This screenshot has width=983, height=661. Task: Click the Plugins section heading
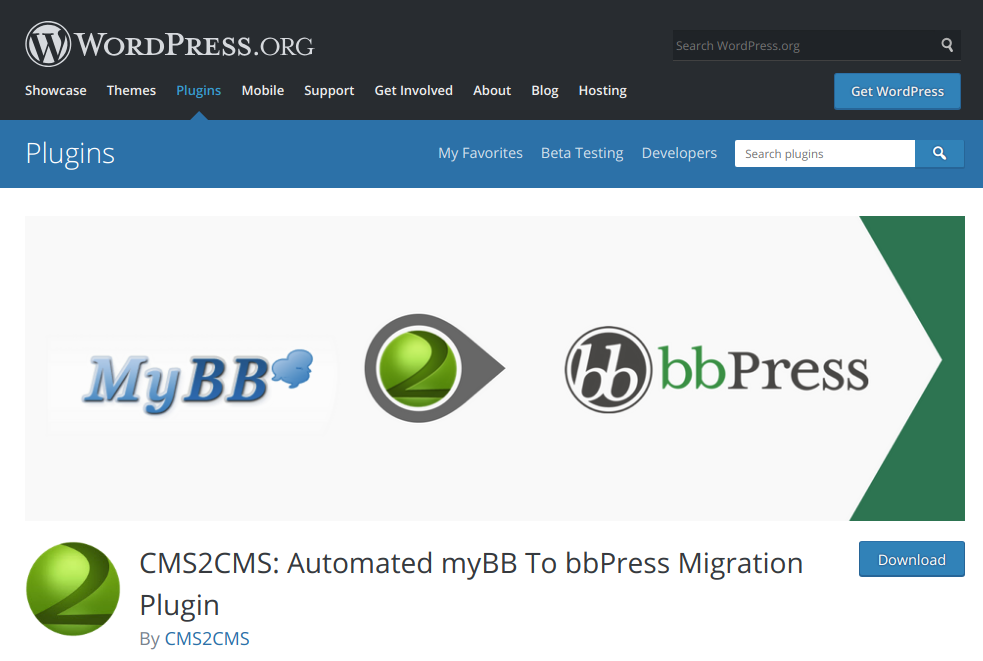[70, 154]
